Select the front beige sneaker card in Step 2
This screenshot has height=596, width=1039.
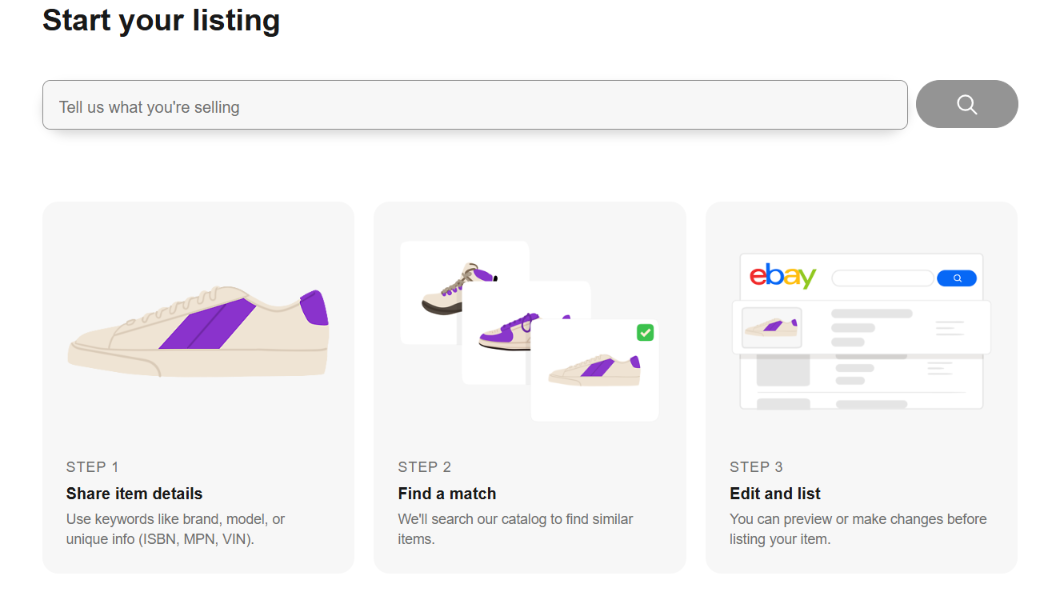(x=595, y=373)
